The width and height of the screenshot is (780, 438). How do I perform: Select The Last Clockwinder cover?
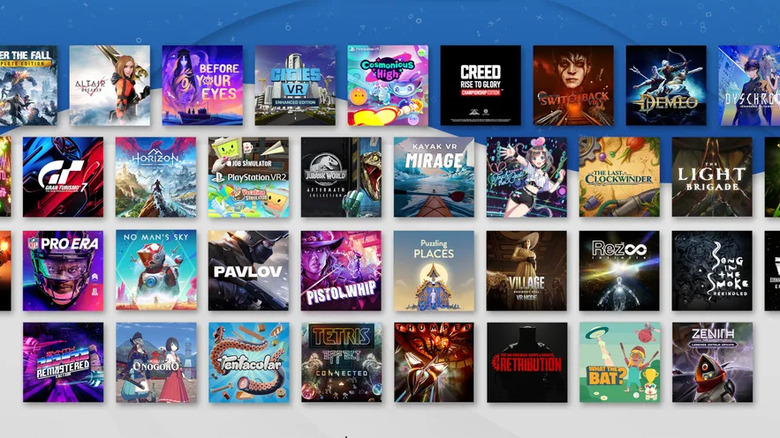619,177
